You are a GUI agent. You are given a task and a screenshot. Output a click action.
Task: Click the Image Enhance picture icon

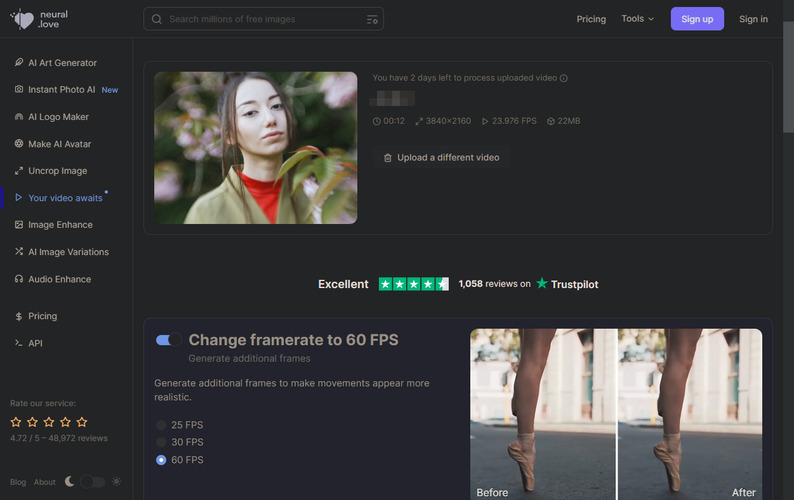tap(19, 224)
